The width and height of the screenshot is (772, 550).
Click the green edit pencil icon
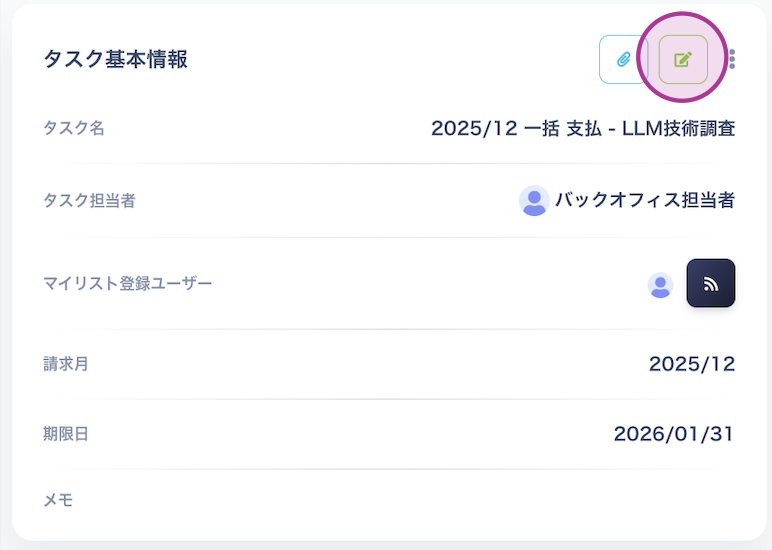coord(683,60)
